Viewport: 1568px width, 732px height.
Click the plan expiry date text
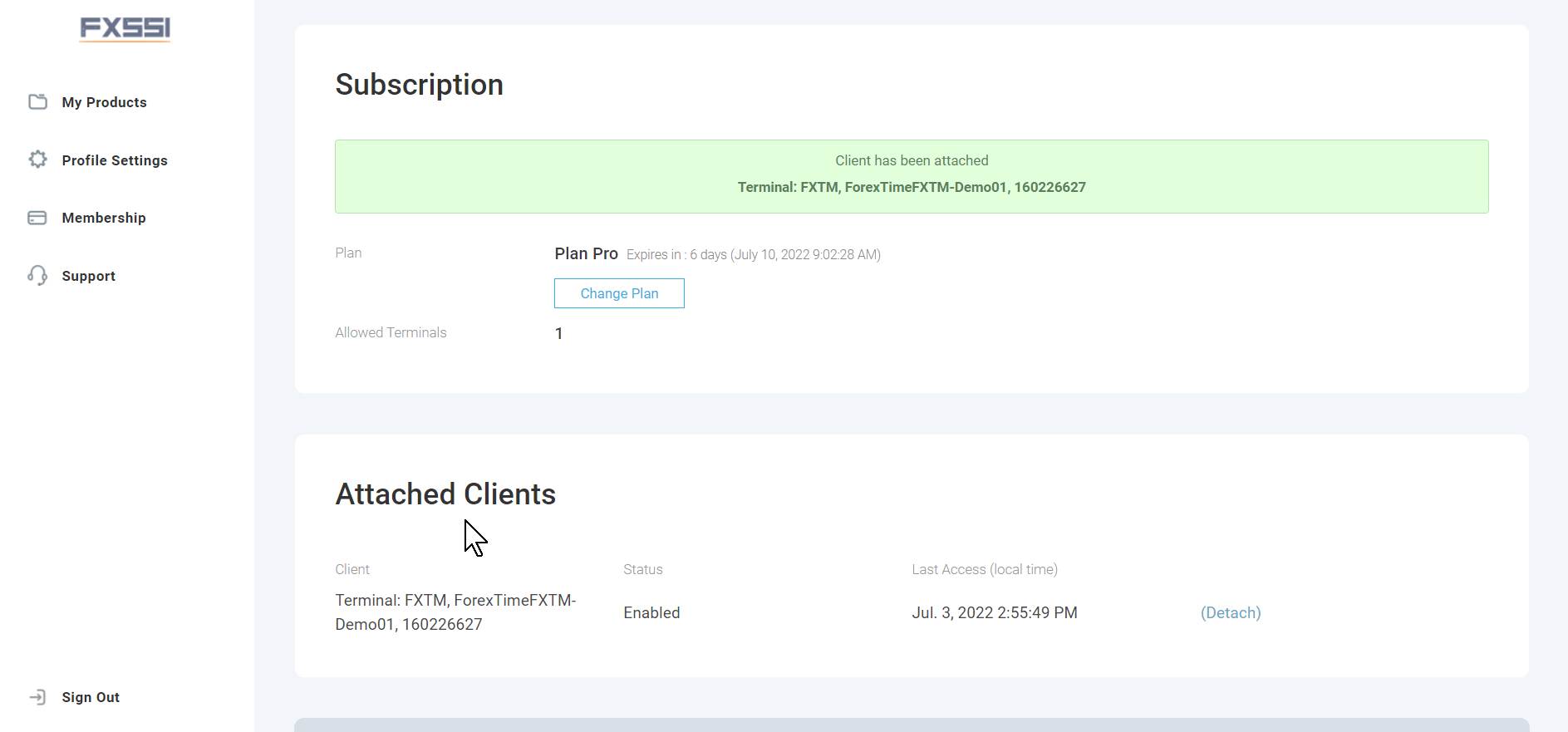(754, 254)
